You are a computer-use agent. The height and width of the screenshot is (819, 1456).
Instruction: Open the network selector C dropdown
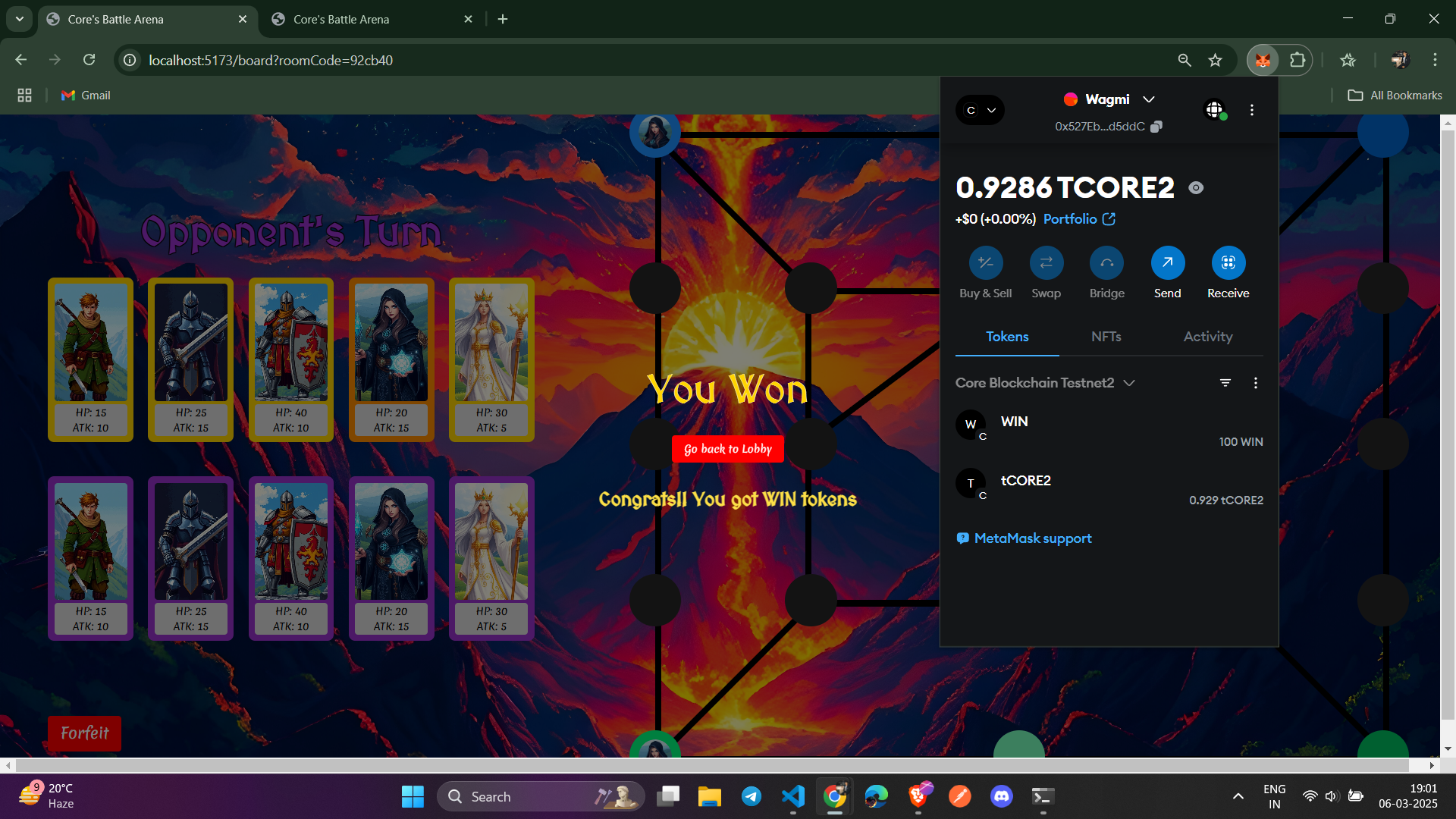[x=980, y=110]
